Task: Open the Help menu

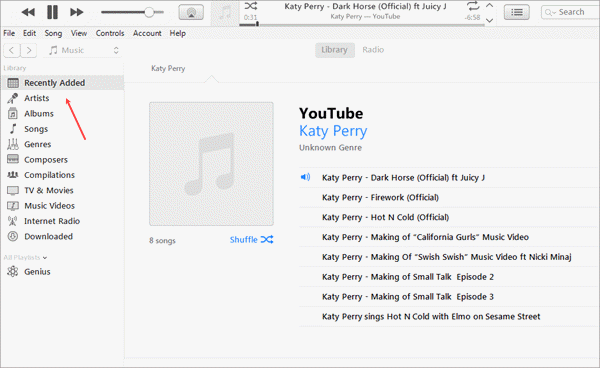Action: (178, 33)
